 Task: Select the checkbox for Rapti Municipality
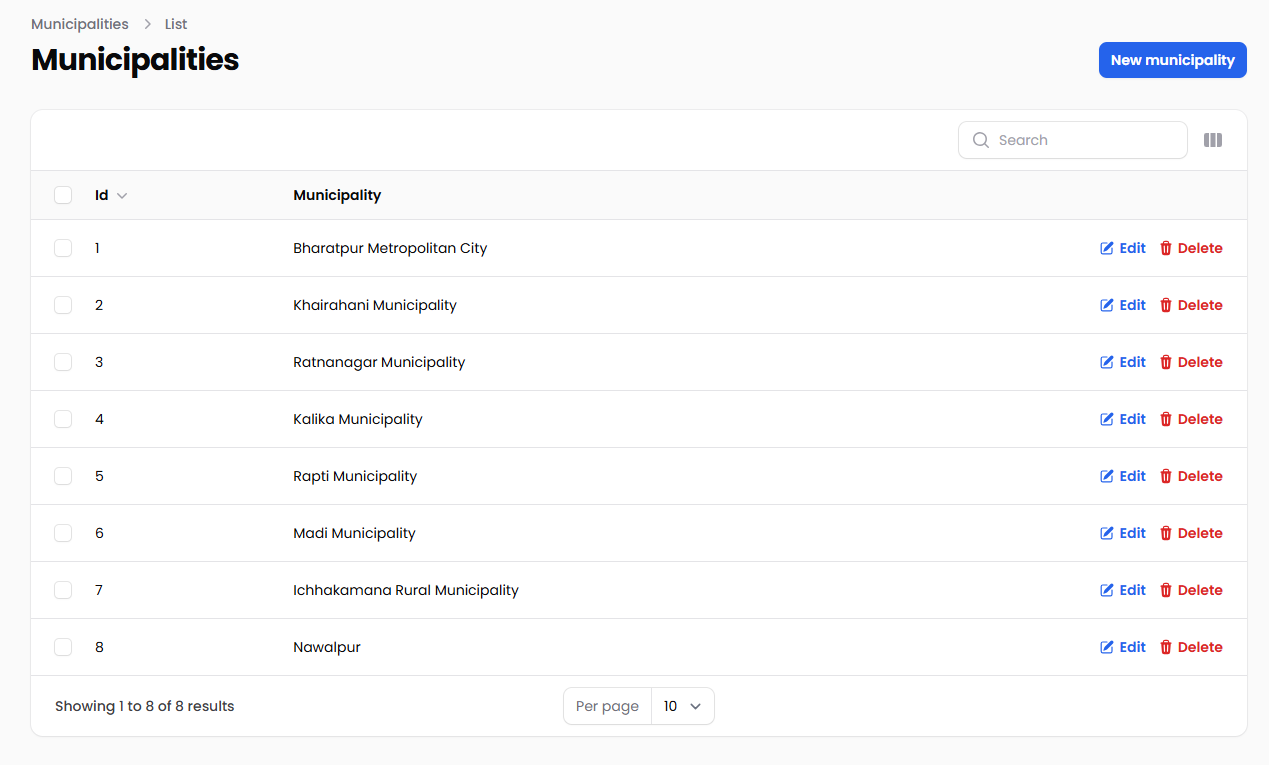[x=63, y=477]
